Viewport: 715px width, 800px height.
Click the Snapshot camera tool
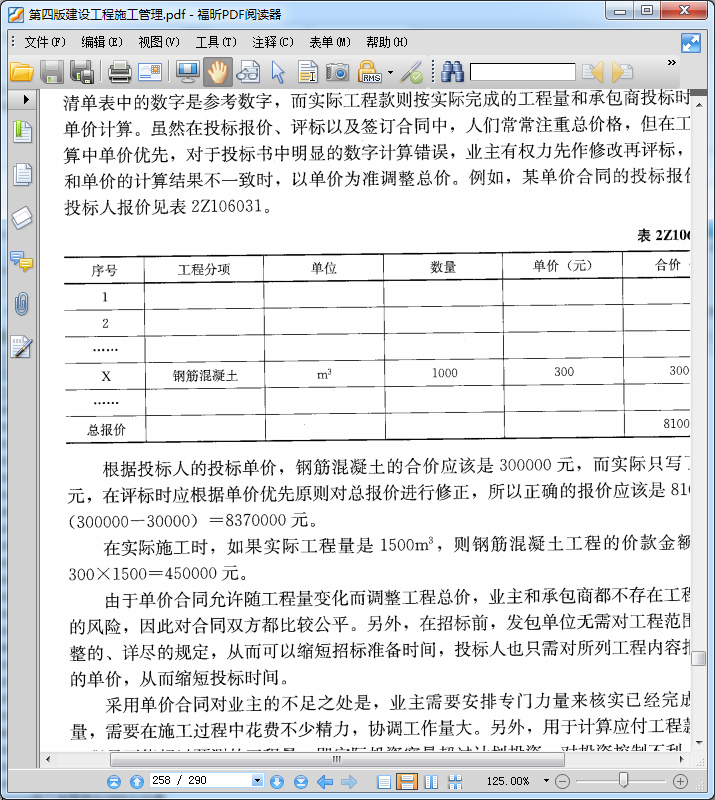337,72
